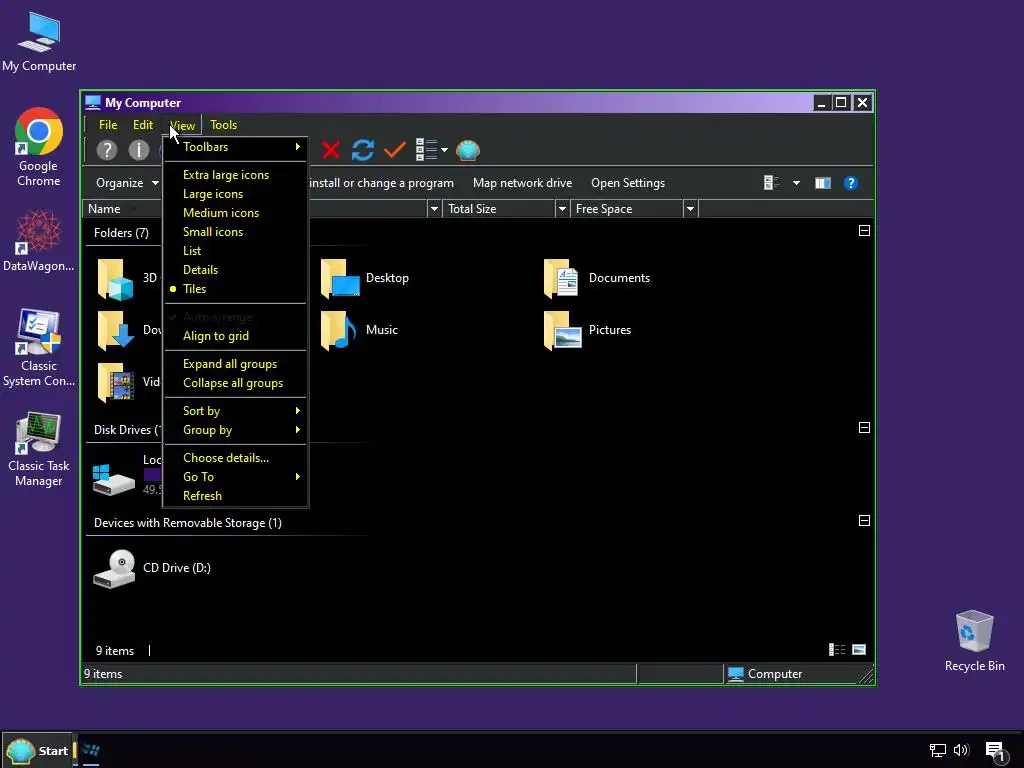Toggle Align to grid option
The height and width of the screenshot is (768, 1024).
coord(236,336)
